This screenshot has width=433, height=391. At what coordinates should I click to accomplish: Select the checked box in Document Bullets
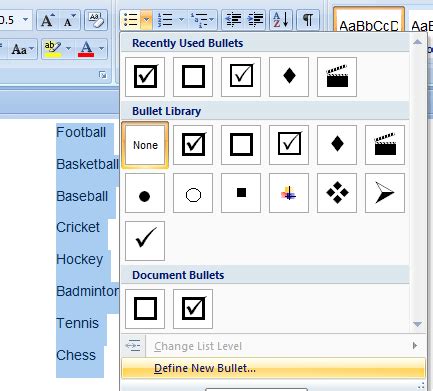[x=193, y=309]
